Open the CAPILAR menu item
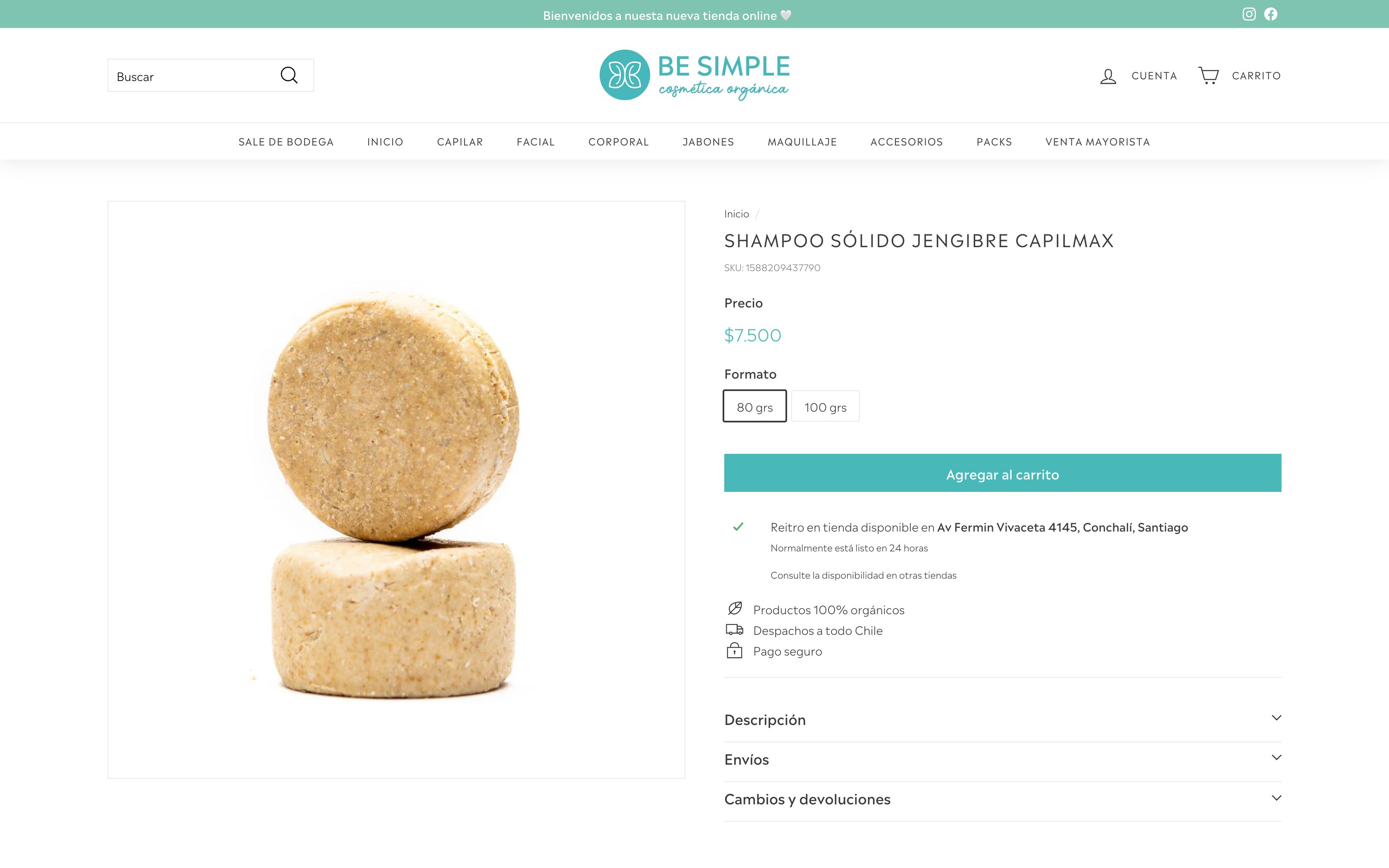Image resolution: width=1389 pixels, height=868 pixels. click(460, 142)
